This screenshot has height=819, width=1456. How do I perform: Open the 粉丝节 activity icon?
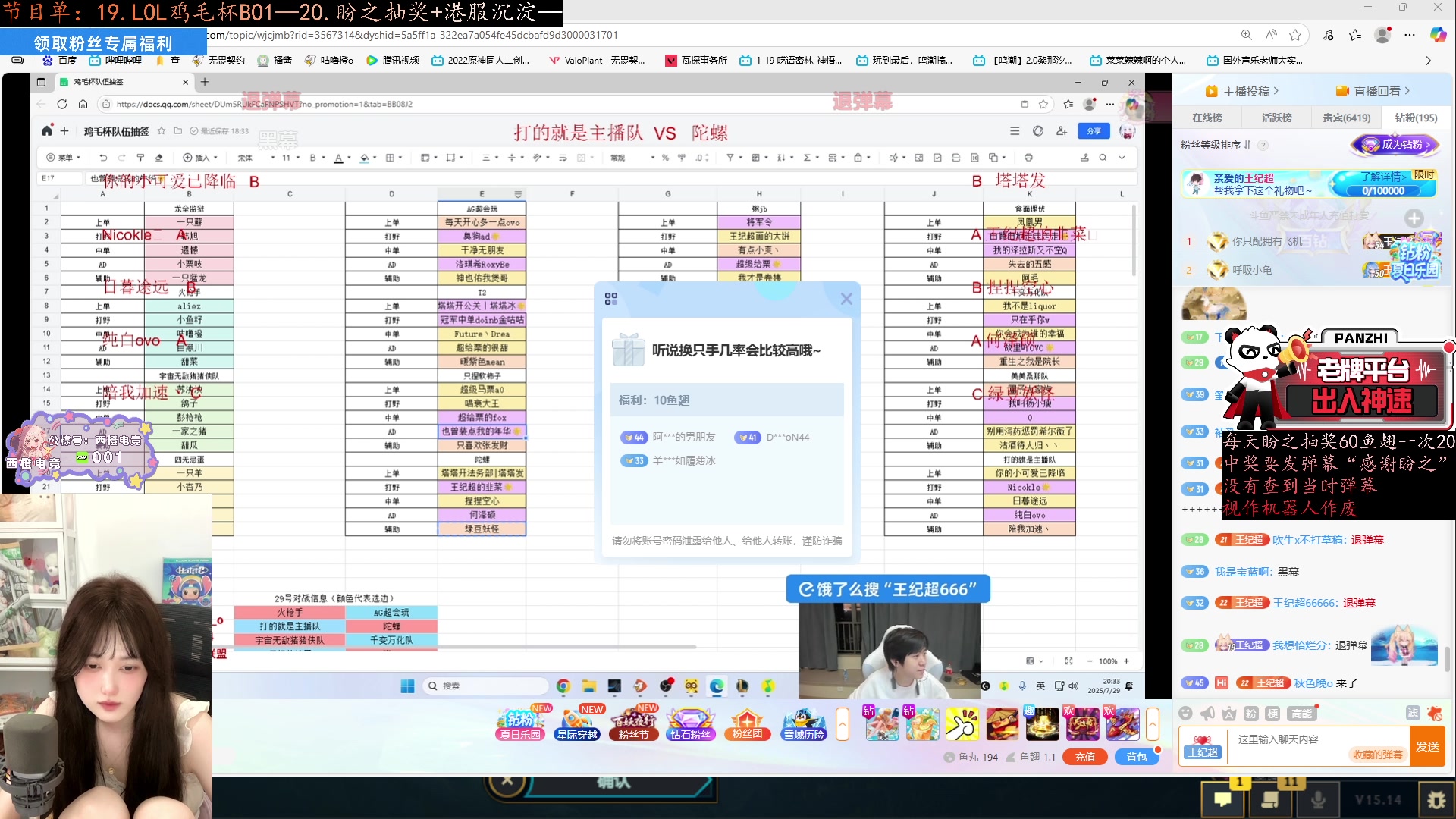[x=633, y=723]
